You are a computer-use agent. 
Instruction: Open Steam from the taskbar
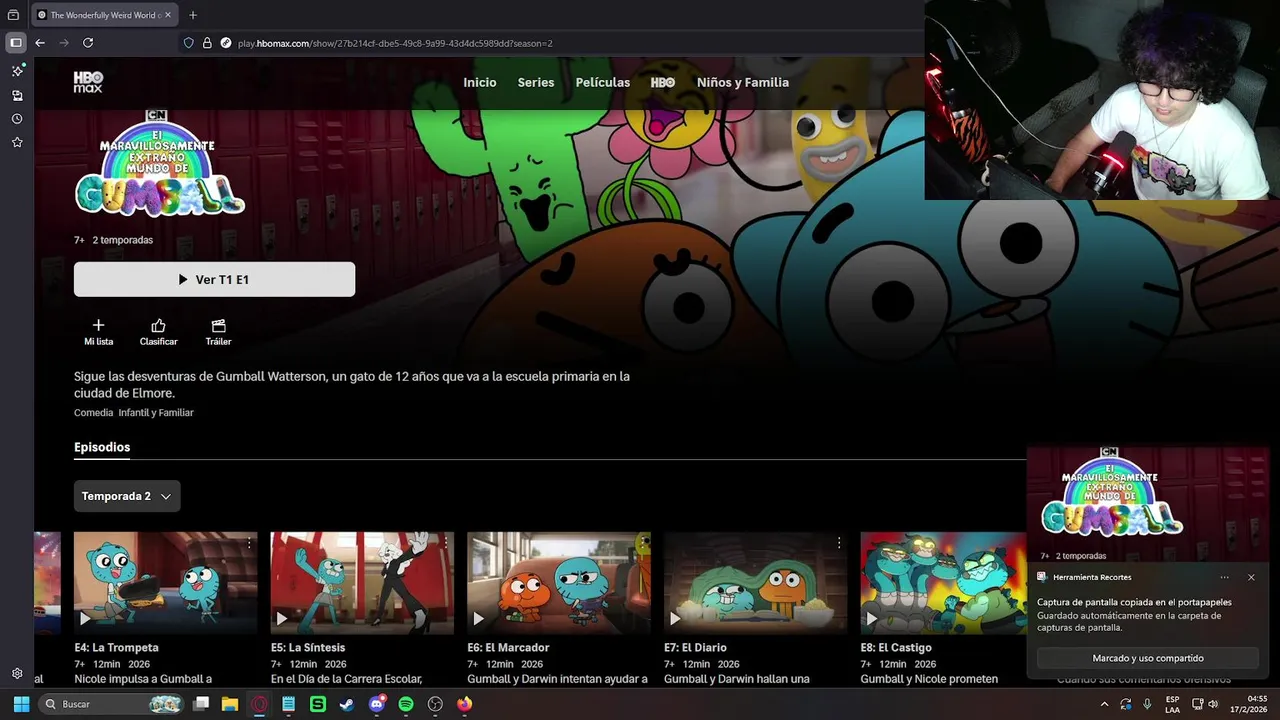point(347,704)
